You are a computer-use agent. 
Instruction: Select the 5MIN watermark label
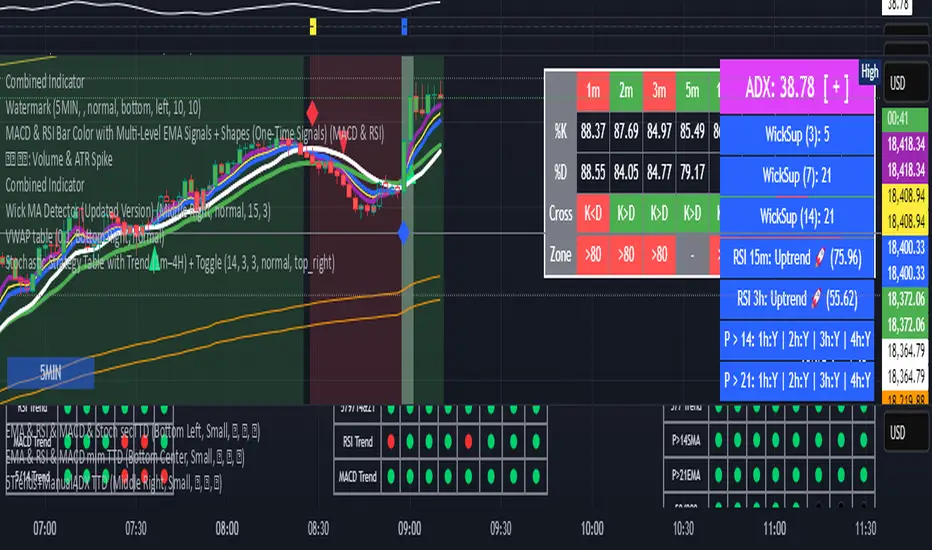[x=51, y=373]
